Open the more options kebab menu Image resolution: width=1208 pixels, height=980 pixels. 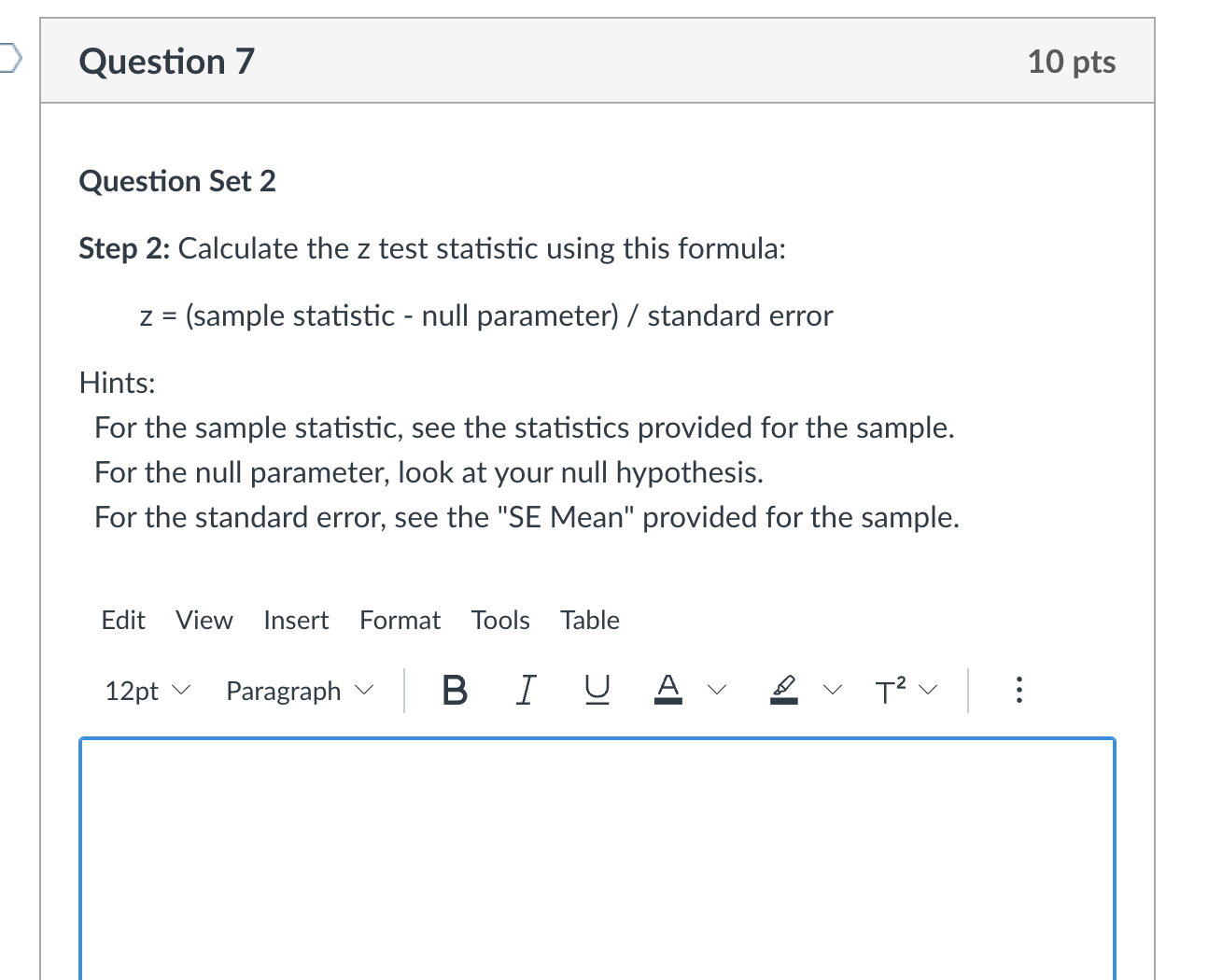pos(1018,691)
